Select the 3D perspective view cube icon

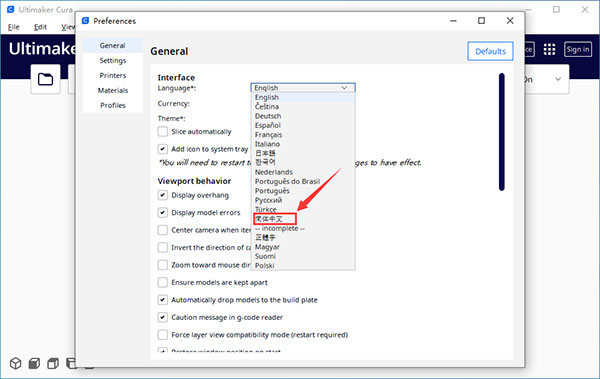click(x=16, y=363)
